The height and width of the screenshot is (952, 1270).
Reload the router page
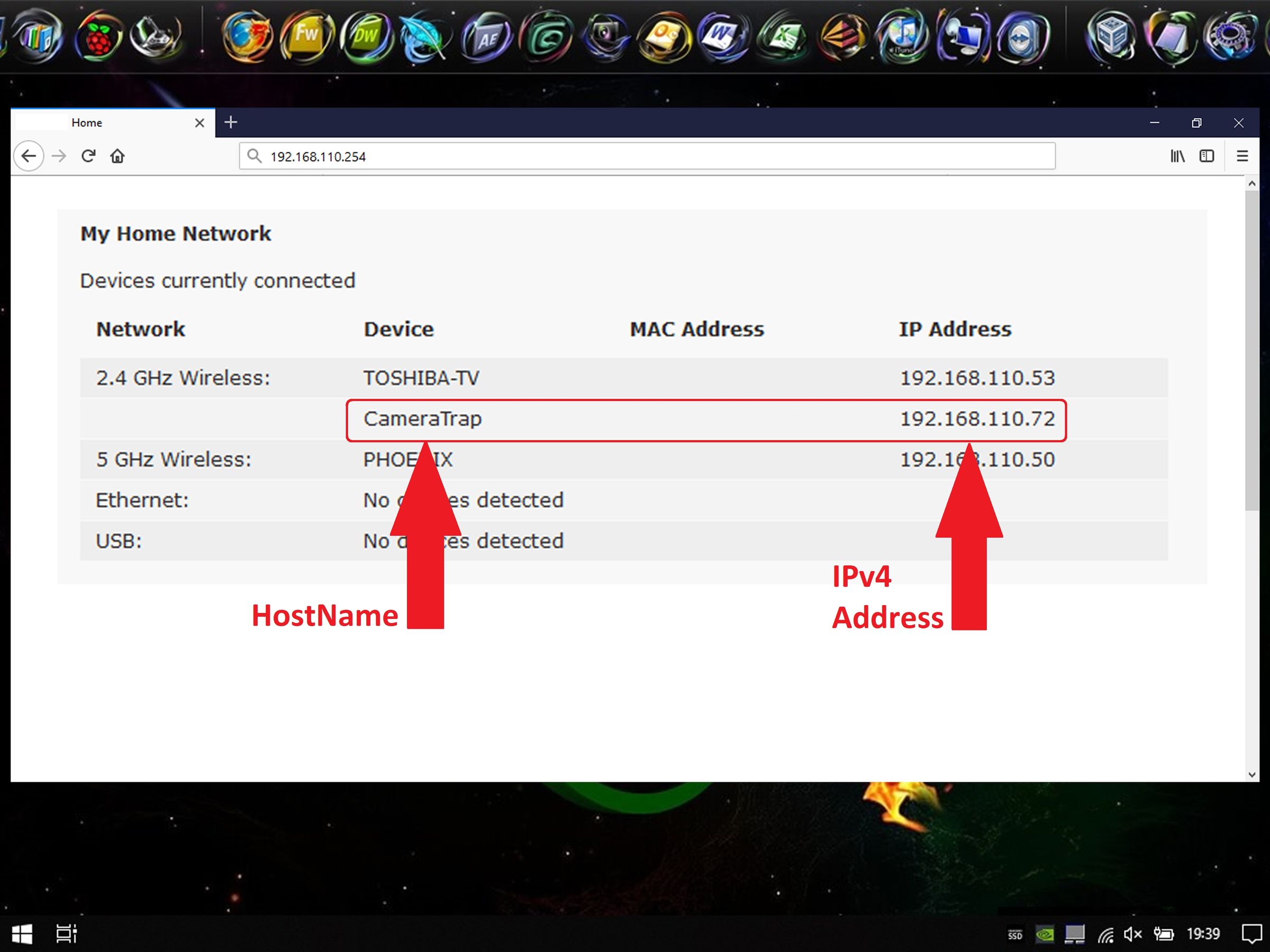click(x=88, y=156)
